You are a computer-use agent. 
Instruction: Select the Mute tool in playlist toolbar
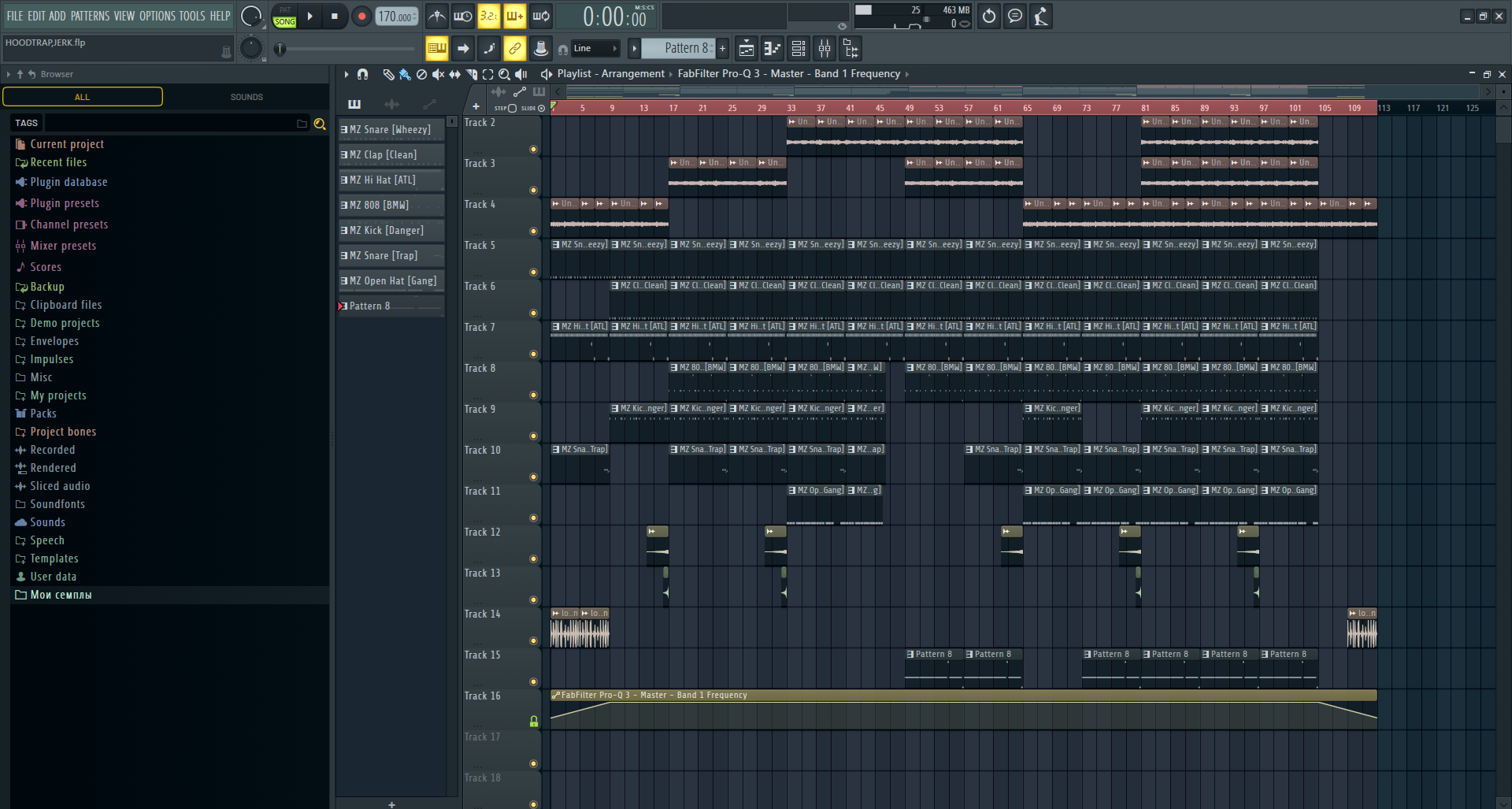[x=438, y=74]
